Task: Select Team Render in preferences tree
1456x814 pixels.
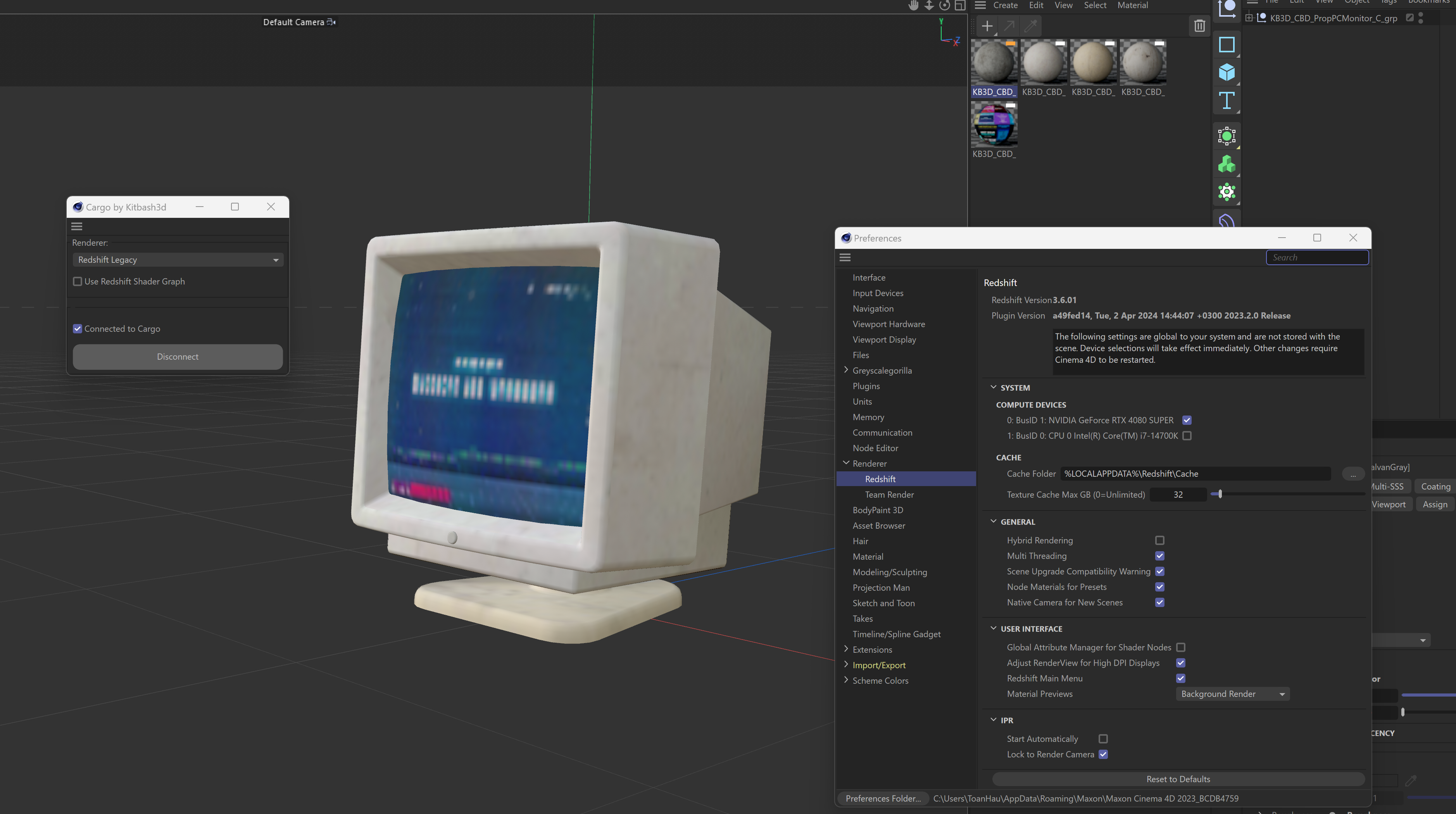Action: tap(889, 495)
